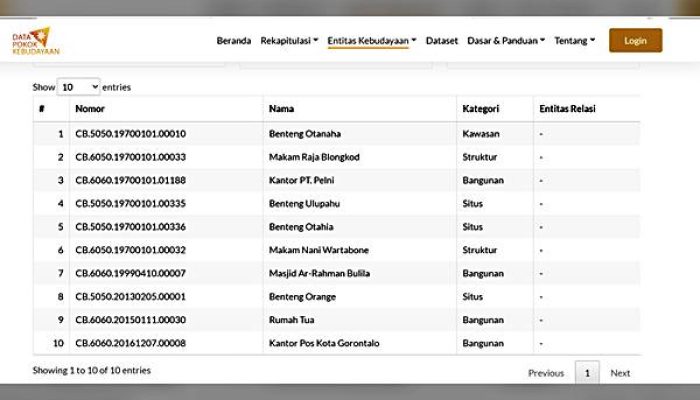Click the Previous pagination link
Image resolution: width=700 pixels, height=400 pixels.
pos(546,373)
